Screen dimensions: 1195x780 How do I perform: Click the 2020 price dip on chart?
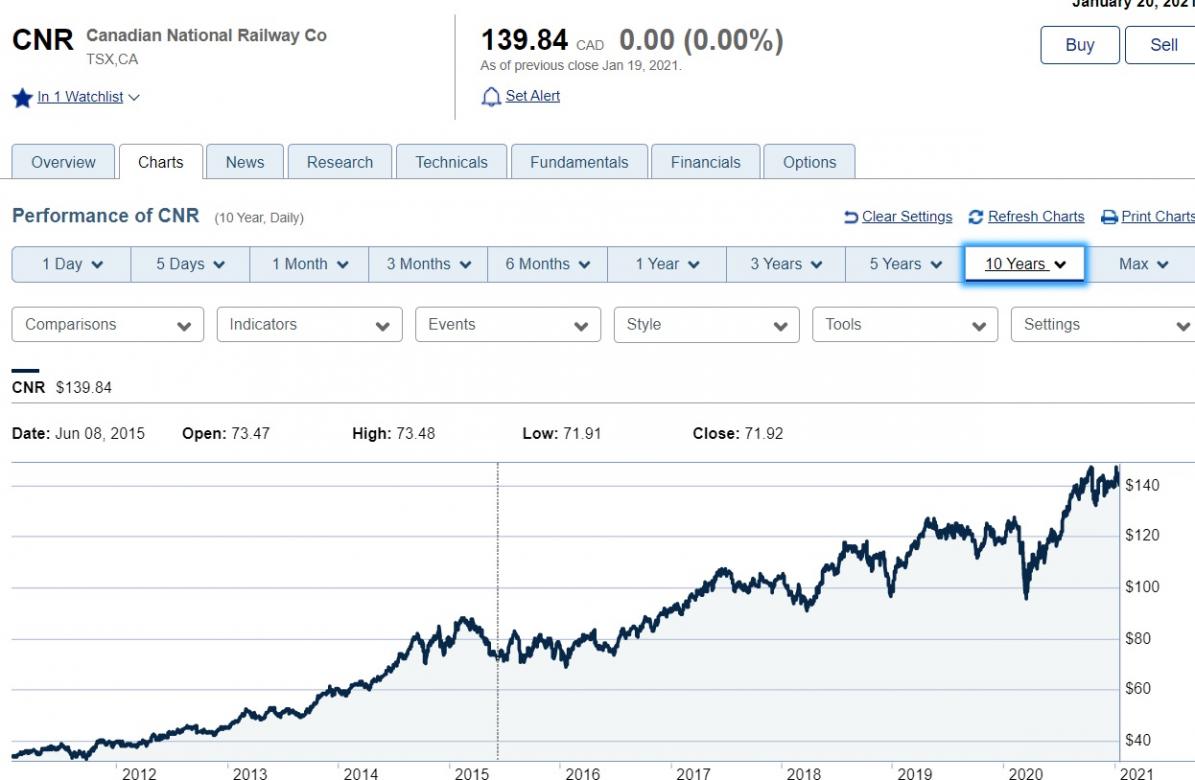click(x=1026, y=595)
